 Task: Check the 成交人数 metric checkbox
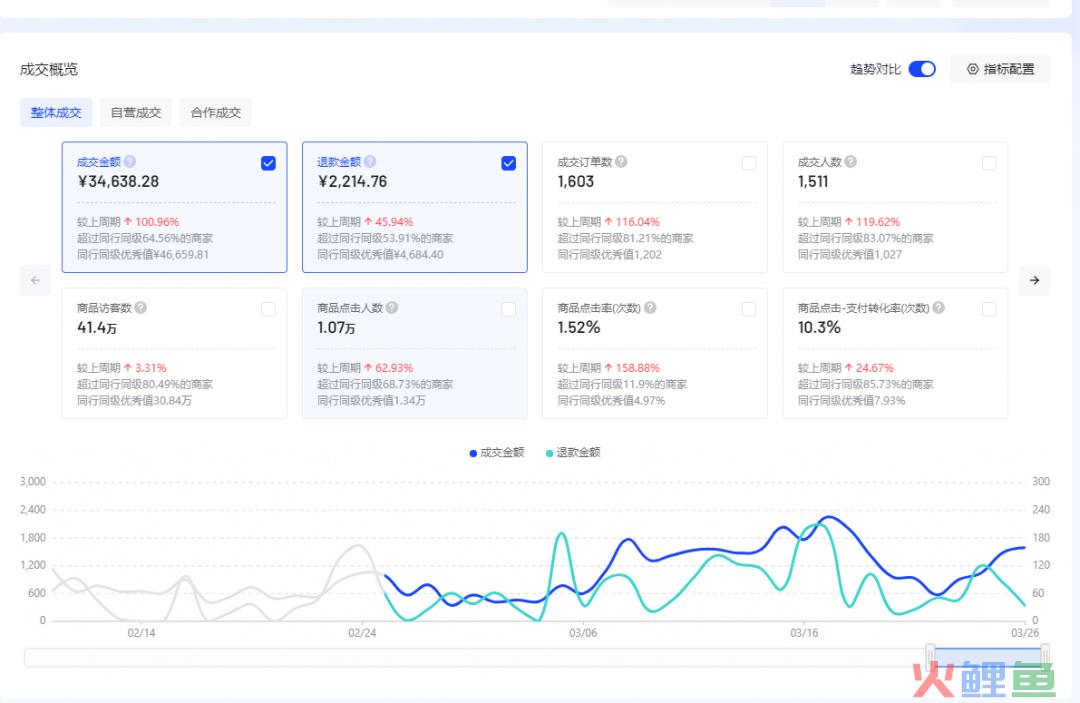[x=989, y=163]
